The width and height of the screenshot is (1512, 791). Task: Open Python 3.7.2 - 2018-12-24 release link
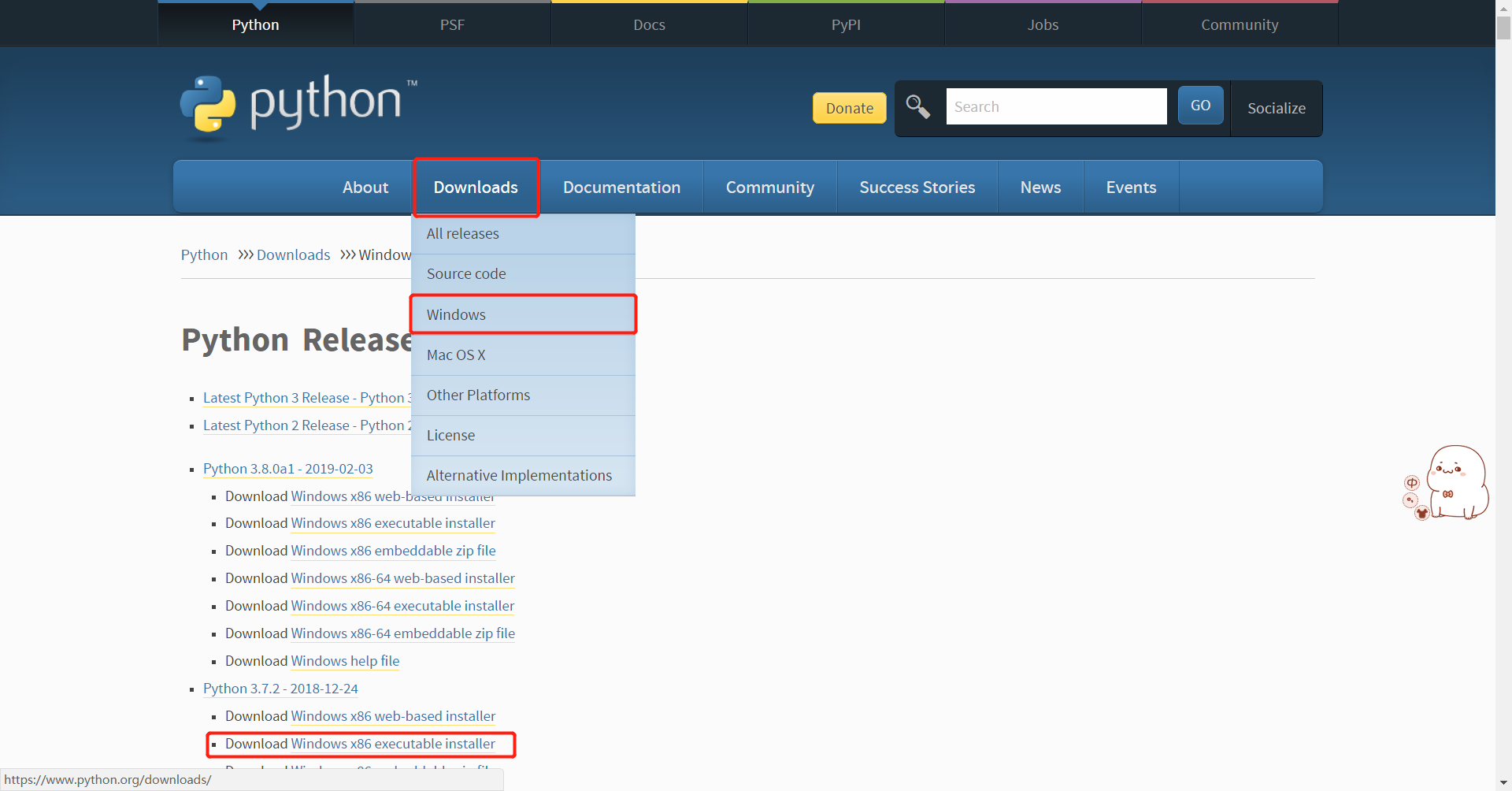pos(280,689)
